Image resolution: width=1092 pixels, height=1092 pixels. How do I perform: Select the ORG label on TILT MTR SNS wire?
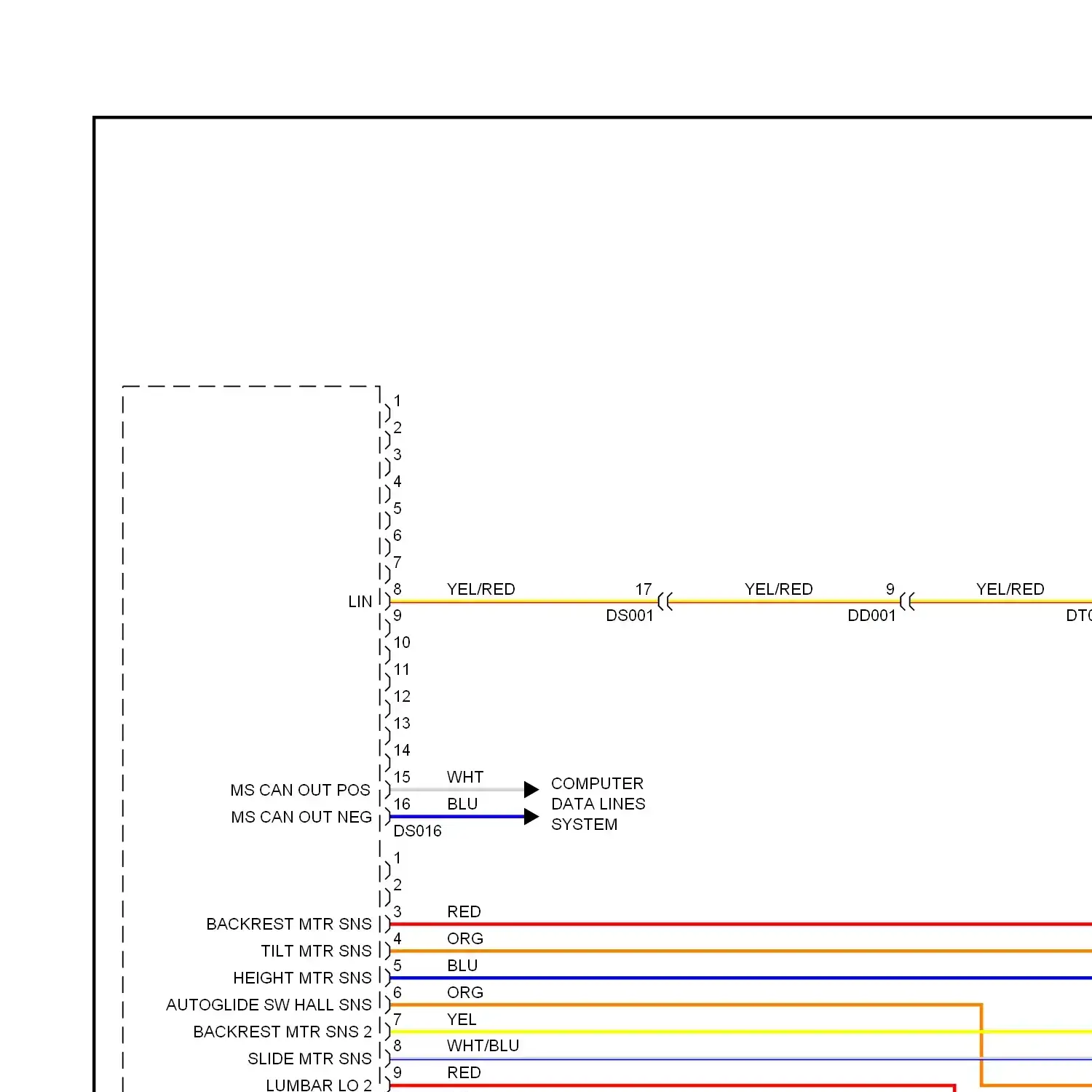tap(464, 938)
